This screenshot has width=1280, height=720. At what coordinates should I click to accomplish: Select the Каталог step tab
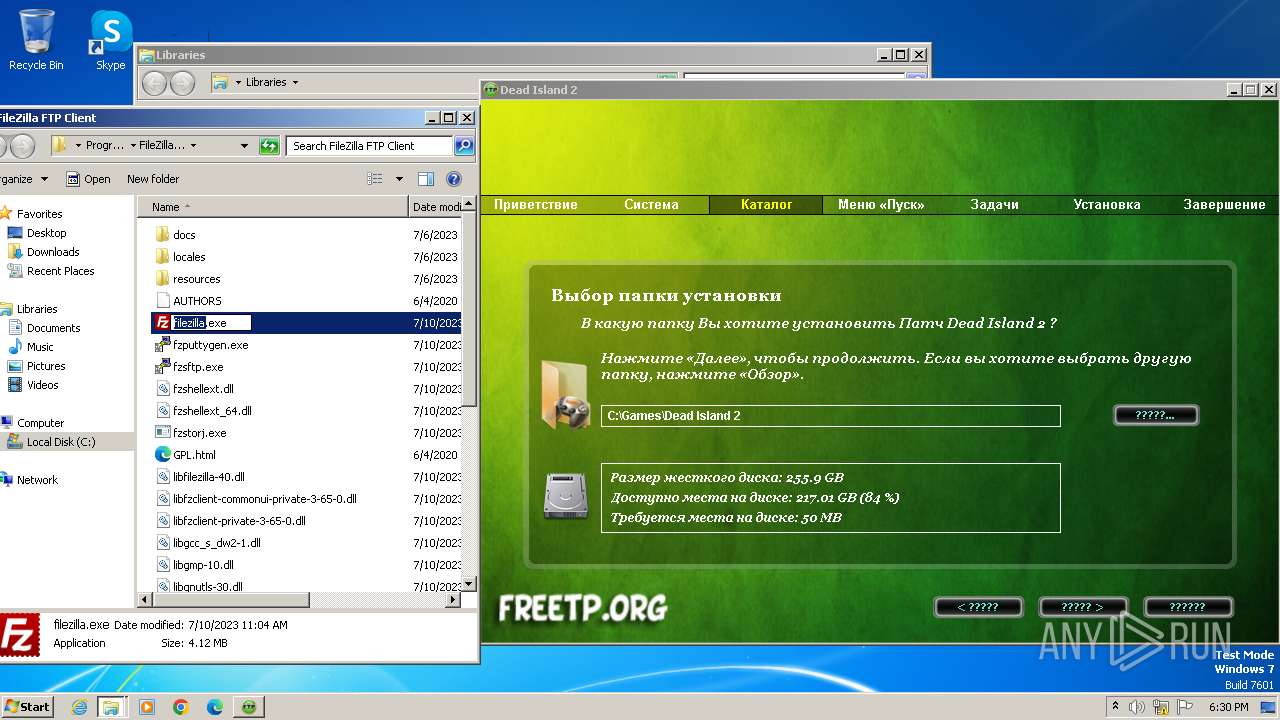click(766, 205)
